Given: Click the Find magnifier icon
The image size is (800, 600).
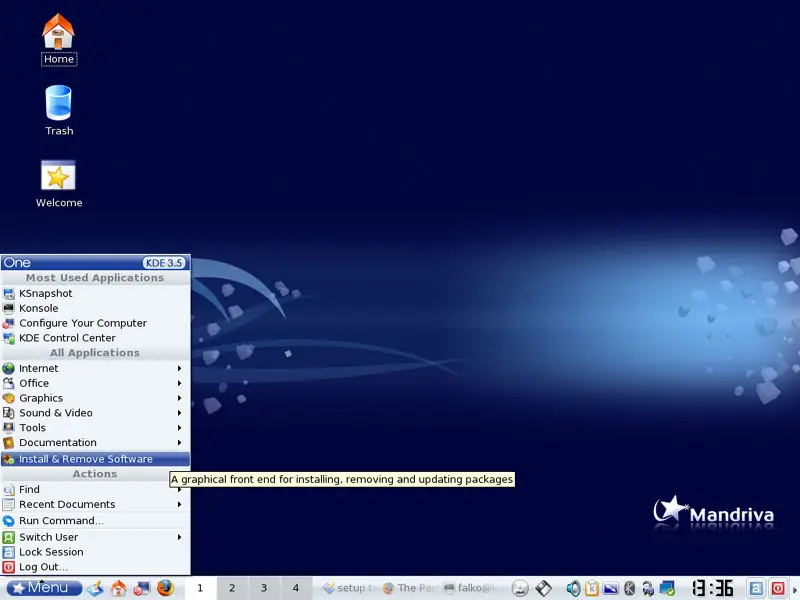Looking at the screenshot, I should [9, 490].
